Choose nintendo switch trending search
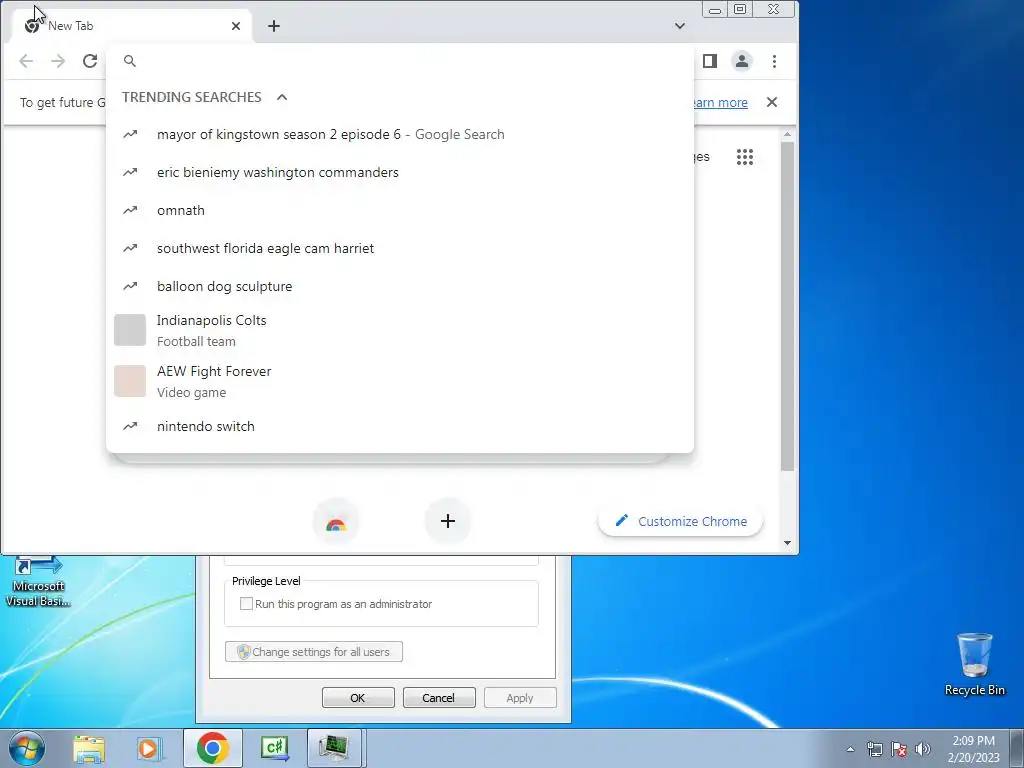Viewport: 1024px width, 768px height. click(400, 426)
